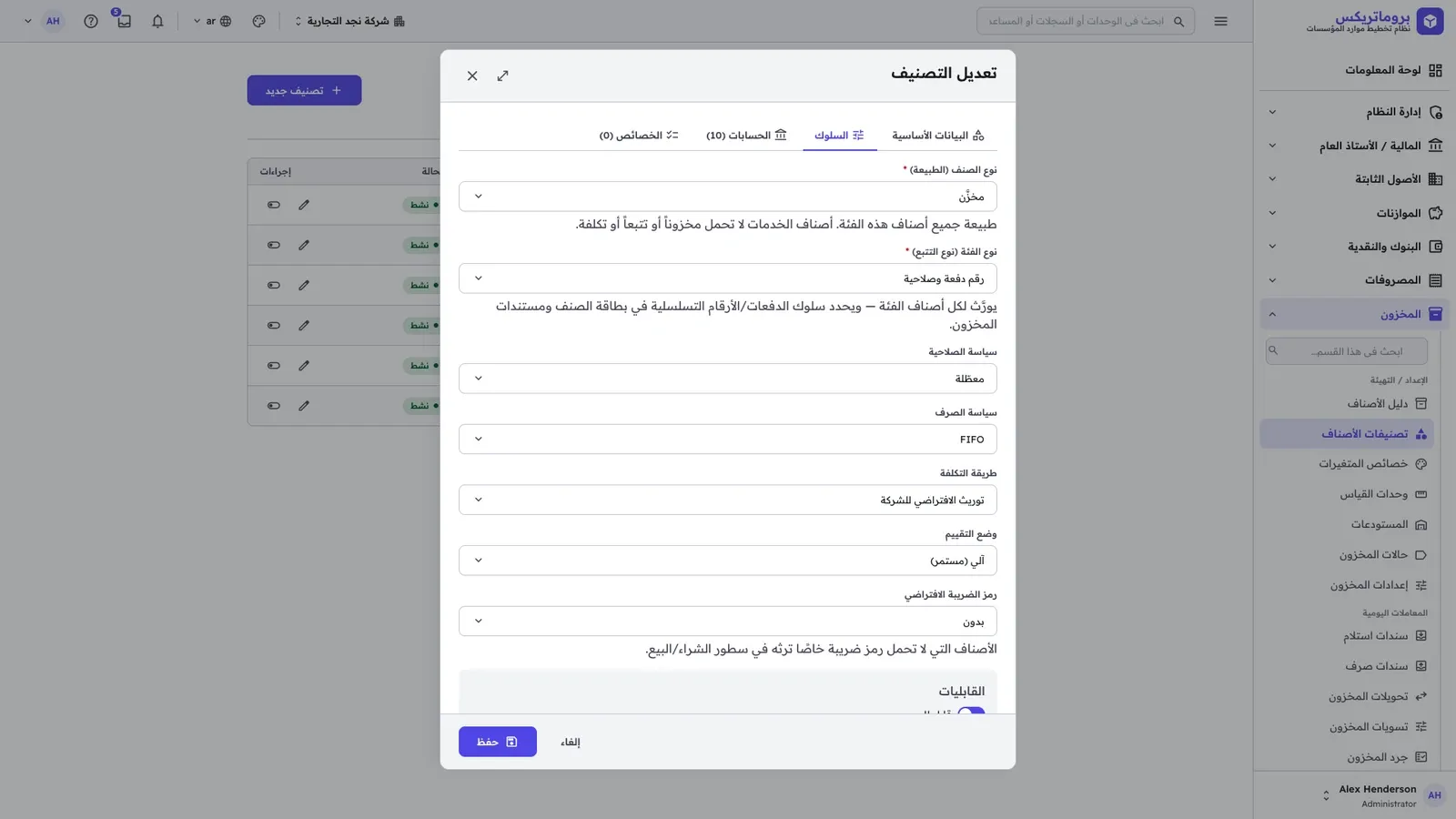Open the نوع الصنف (الطبيعة) dropdown
This screenshot has width=1456, height=819.
[727, 197]
